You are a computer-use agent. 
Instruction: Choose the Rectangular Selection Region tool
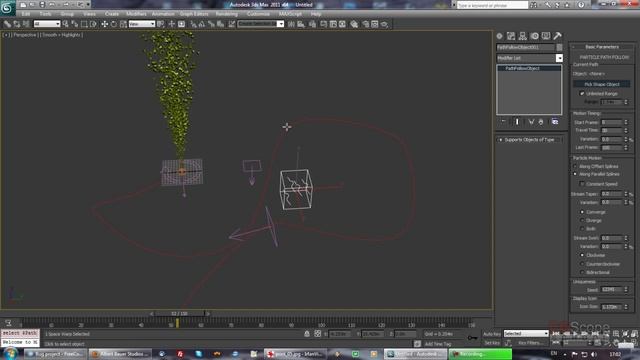tap(84, 24)
